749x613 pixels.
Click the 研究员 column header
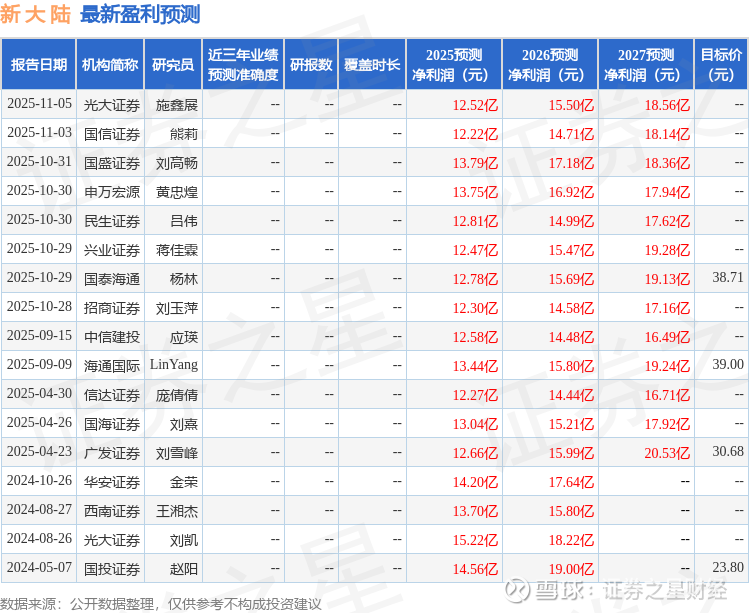tap(173, 65)
